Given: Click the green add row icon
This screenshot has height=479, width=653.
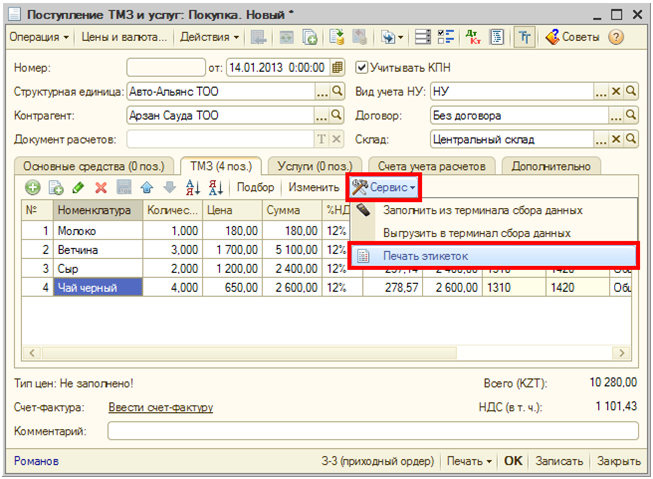Looking at the screenshot, I should click(x=33, y=187).
